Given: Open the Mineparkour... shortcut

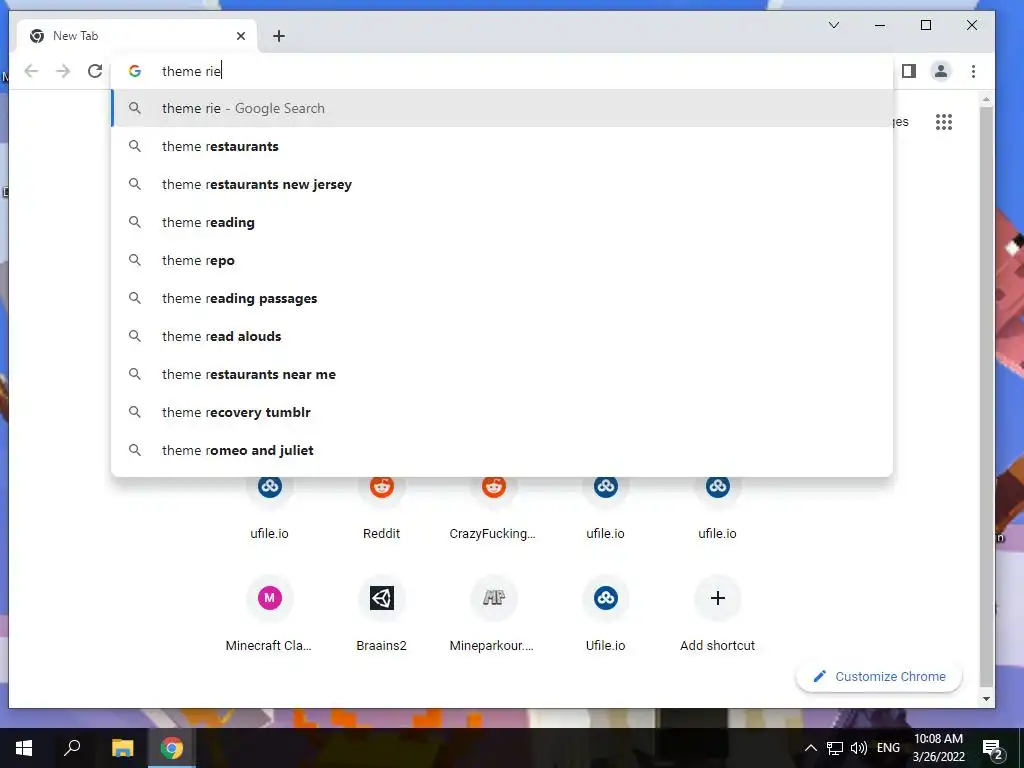Looking at the screenshot, I should coord(494,614).
